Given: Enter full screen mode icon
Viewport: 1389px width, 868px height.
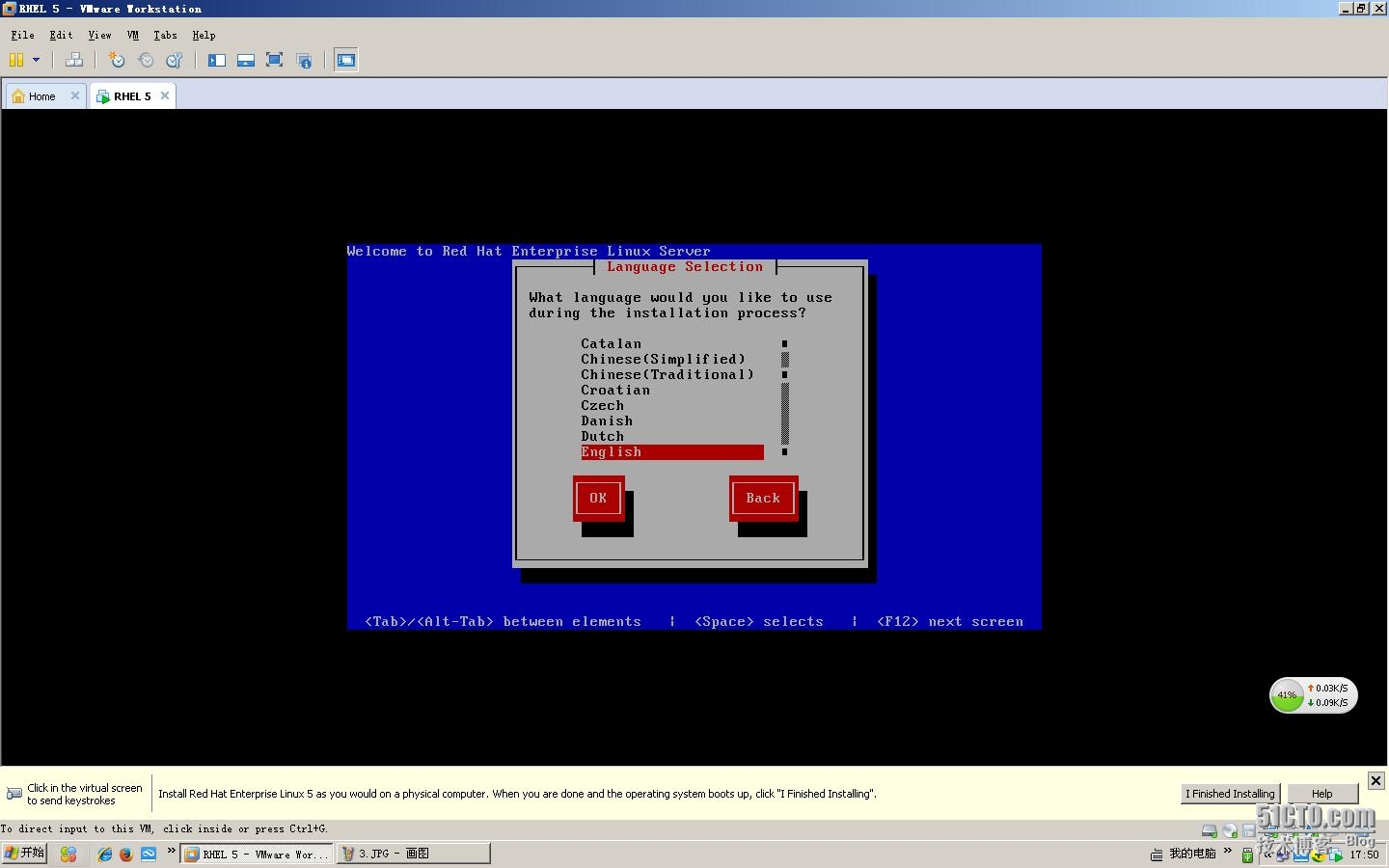Looking at the screenshot, I should coord(275,60).
